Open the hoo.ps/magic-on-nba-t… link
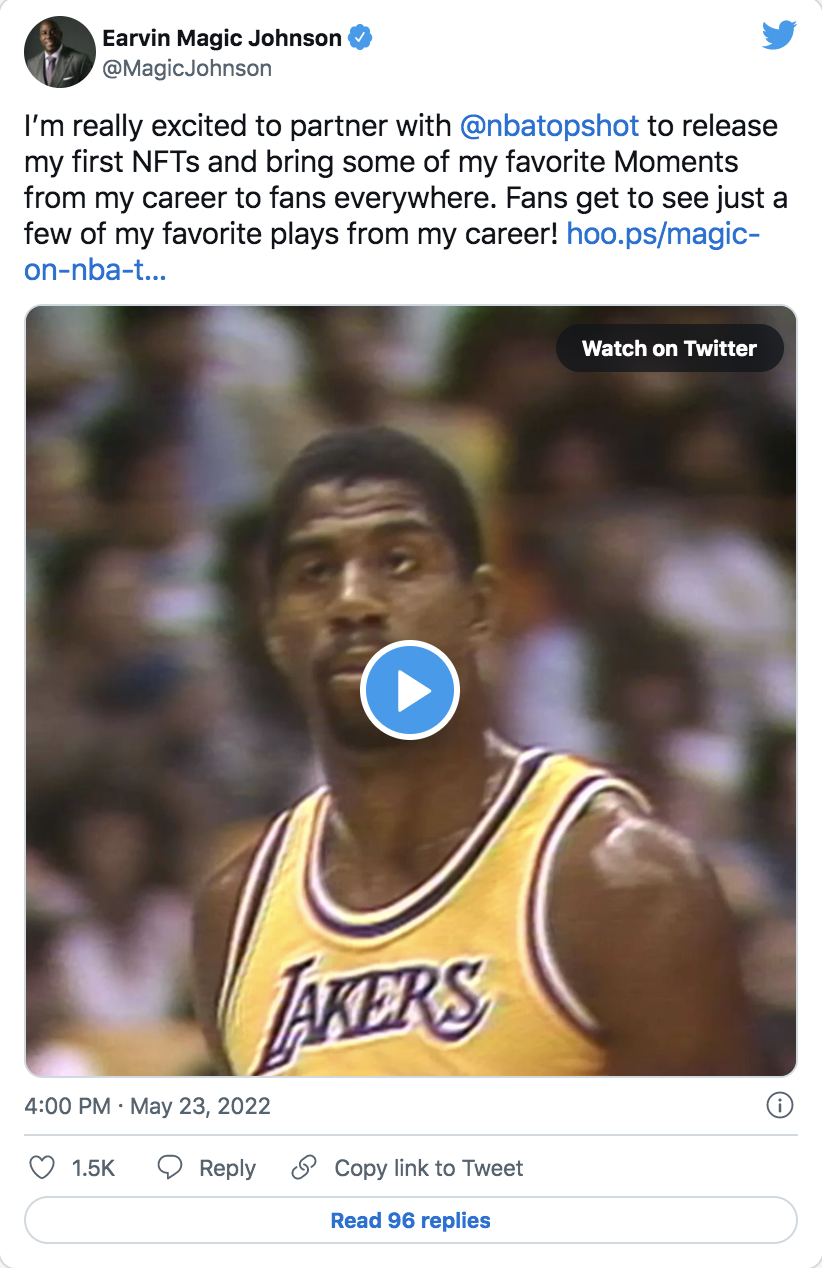The width and height of the screenshot is (822, 1268). coord(663,234)
